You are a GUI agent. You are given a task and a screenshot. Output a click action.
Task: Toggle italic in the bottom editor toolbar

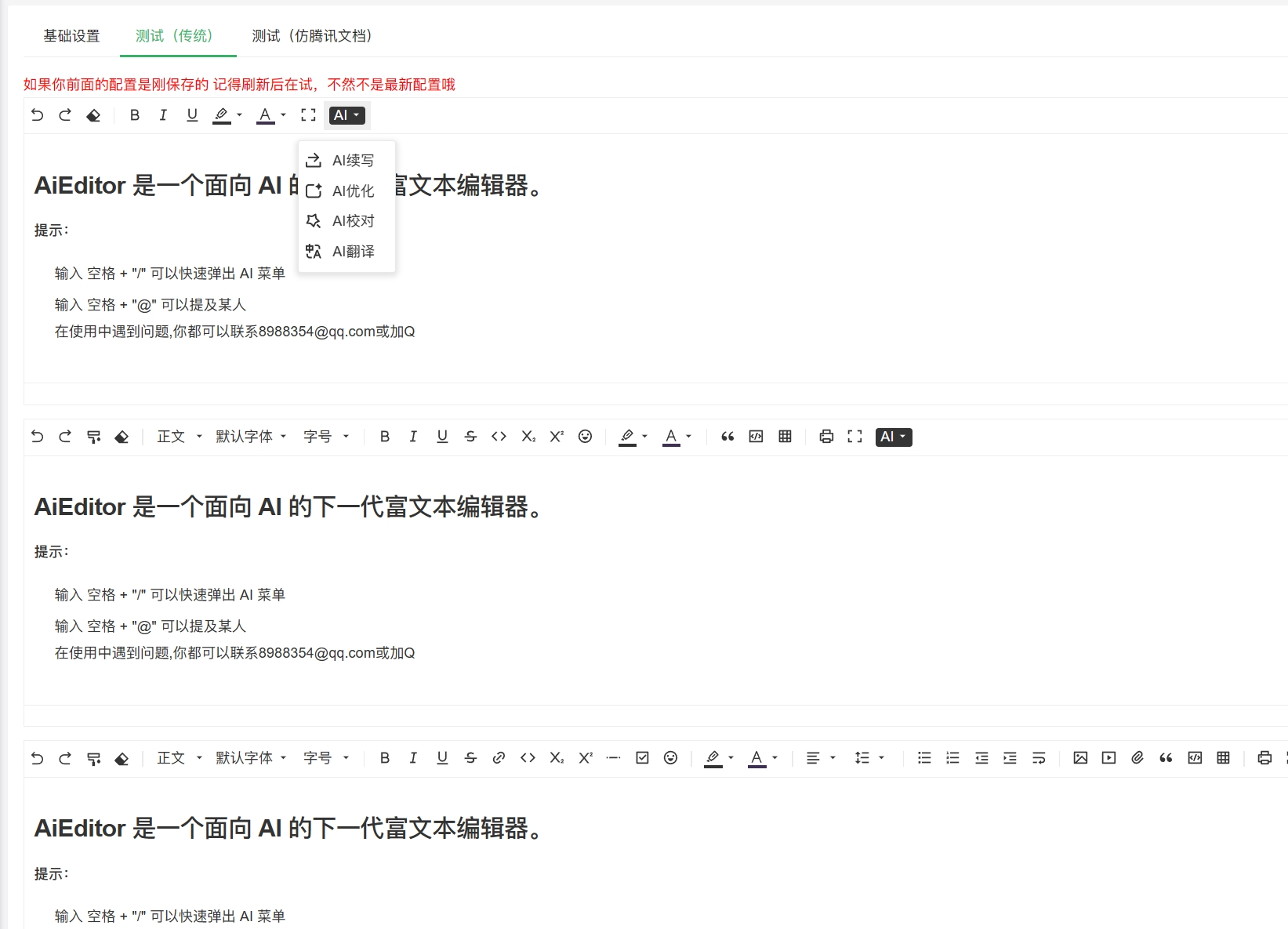coord(413,758)
